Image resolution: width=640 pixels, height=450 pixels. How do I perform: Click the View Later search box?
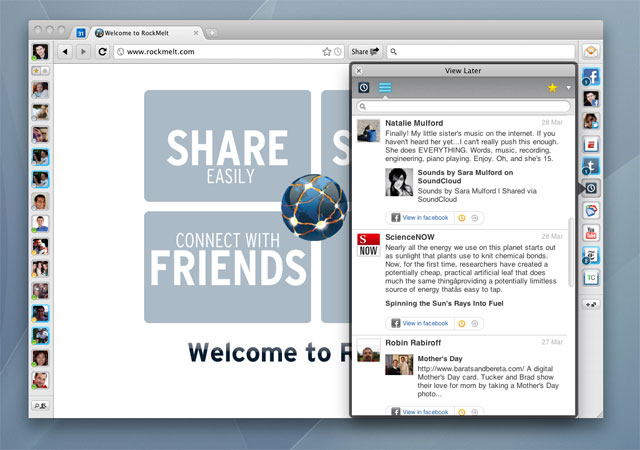click(463, 107)
